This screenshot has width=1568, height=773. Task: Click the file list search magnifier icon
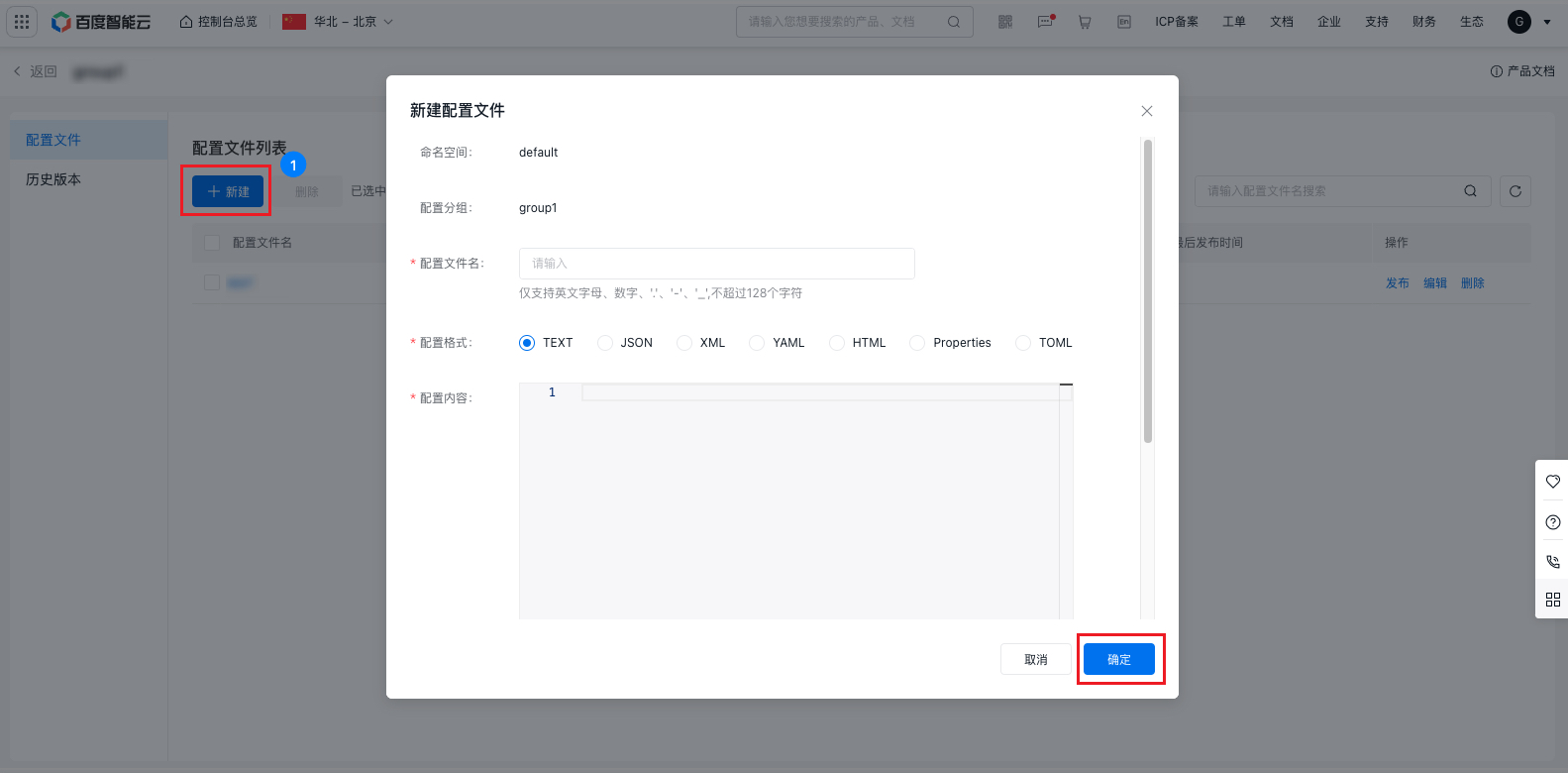point(1471,191)
